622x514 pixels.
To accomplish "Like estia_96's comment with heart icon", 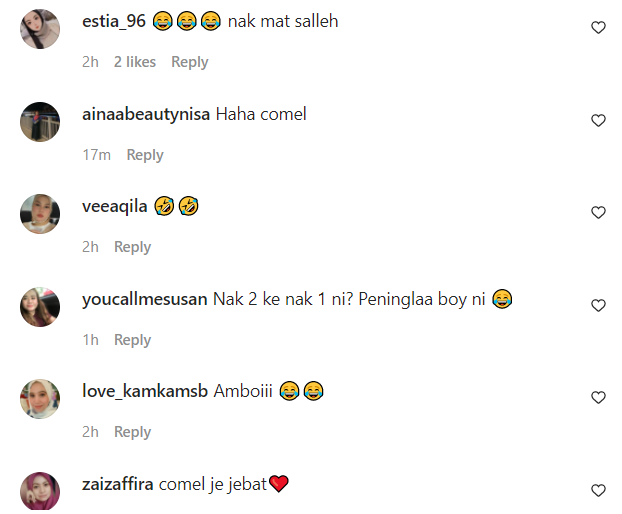I will pos(598,27).
